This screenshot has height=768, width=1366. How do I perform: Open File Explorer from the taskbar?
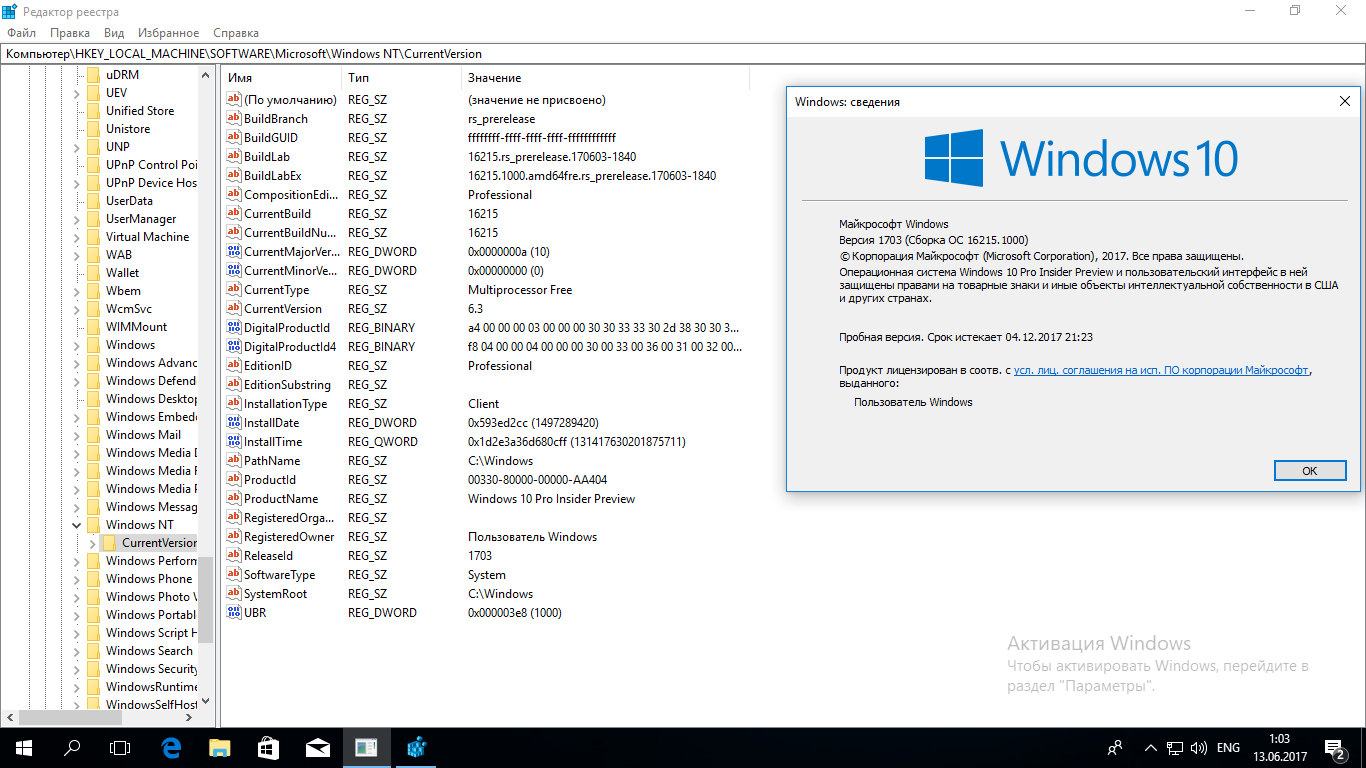point(219,747)
